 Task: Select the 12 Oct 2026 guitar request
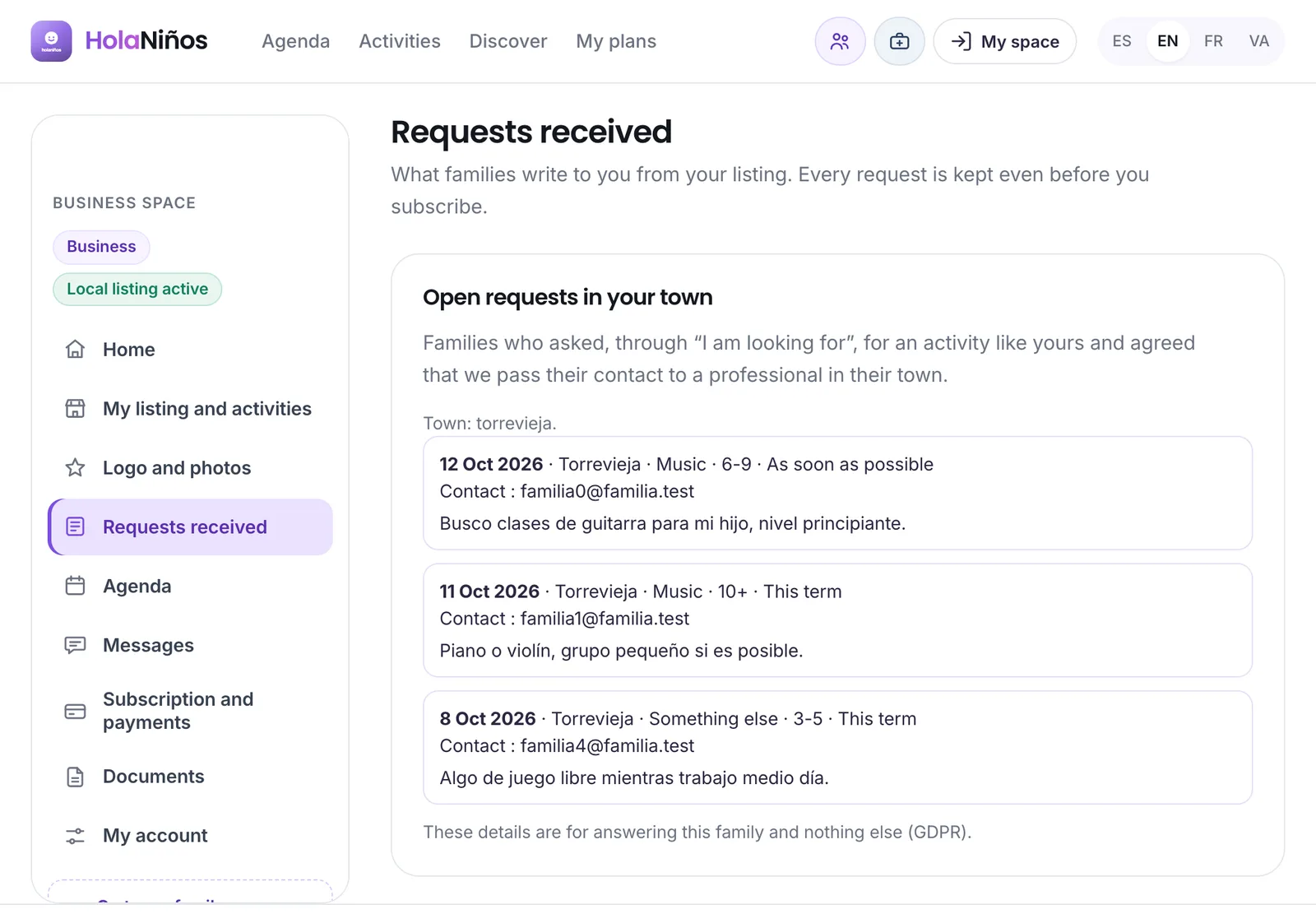click(837, 493)
